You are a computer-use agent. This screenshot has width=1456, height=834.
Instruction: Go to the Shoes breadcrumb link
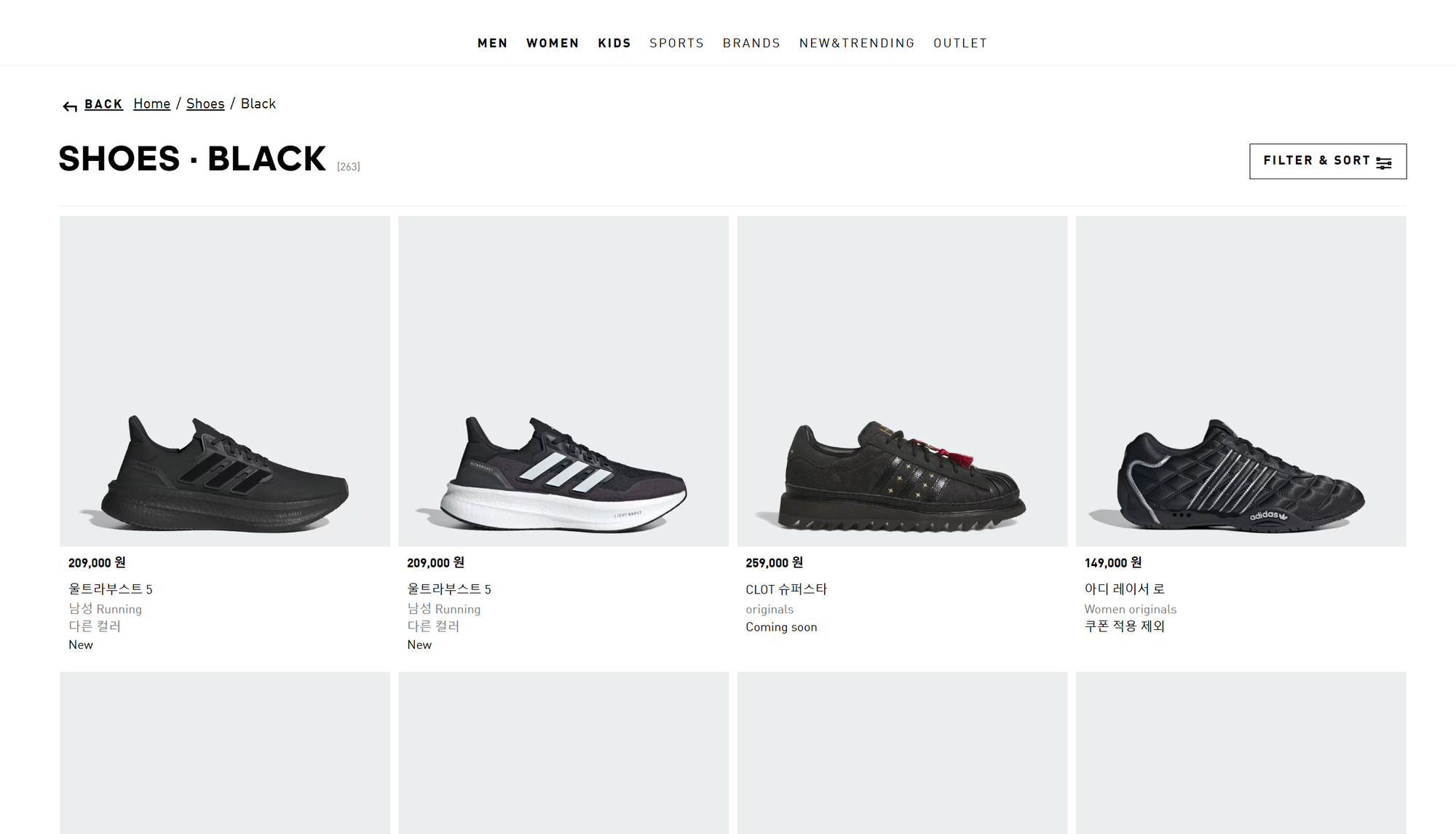(x=205, y=103)
